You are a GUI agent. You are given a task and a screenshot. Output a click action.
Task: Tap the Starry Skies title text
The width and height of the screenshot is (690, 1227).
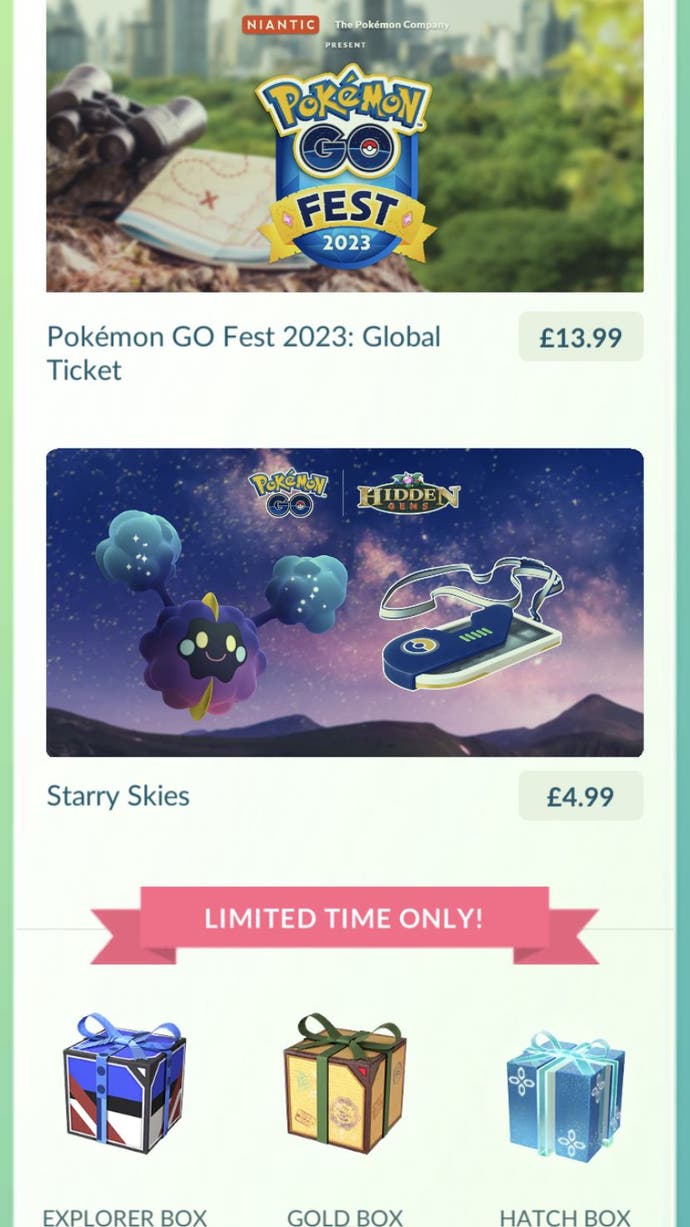pyautogui.click(x=118, y=796)
